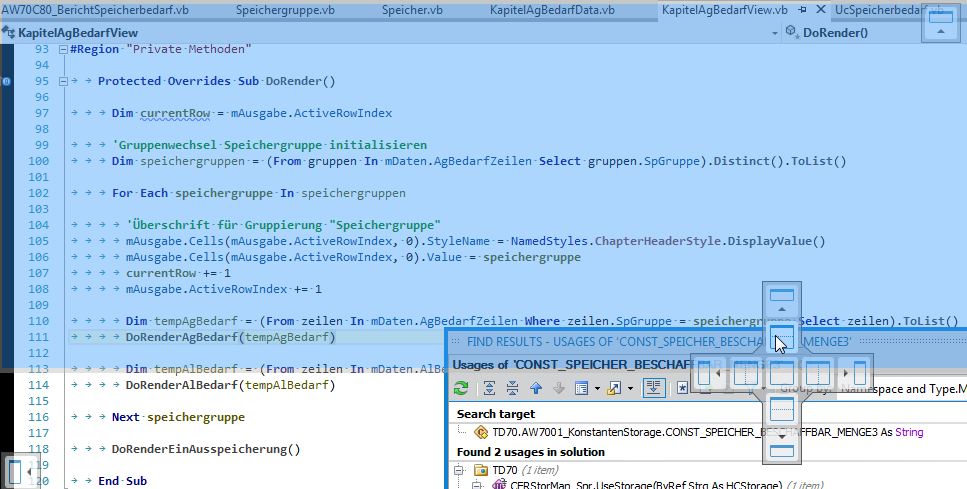Click the 'Gruppenwechsel Speichergruppe initialisieren' comment
Screen dimensions: 967x489
[269, 145]
